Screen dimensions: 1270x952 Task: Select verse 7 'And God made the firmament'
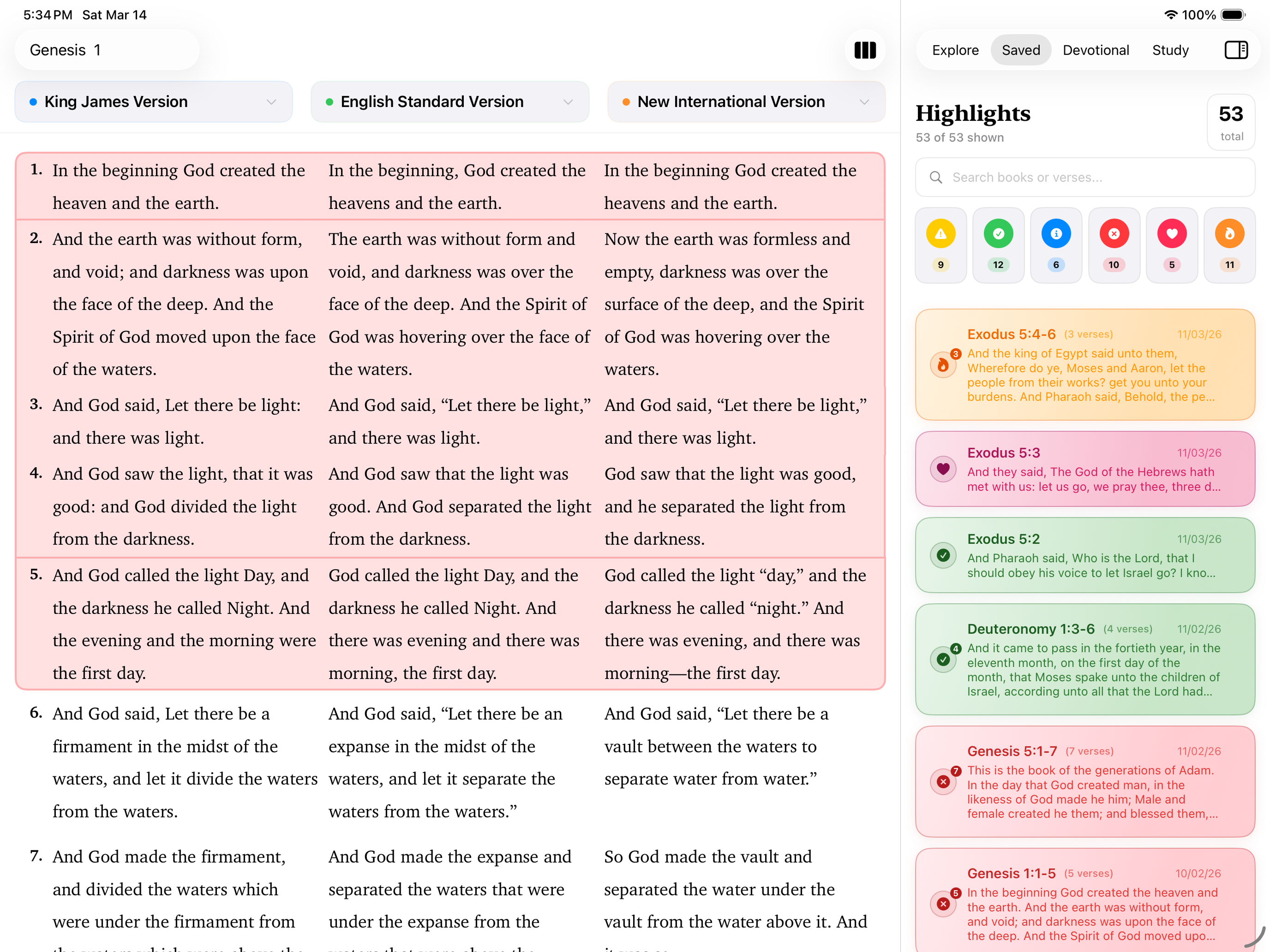pos(450,898)
